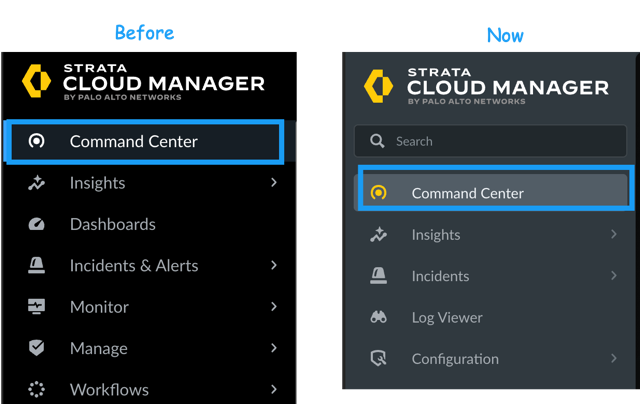Click the yellow Command Center icon in the Now sidebar

click(378, 193)
